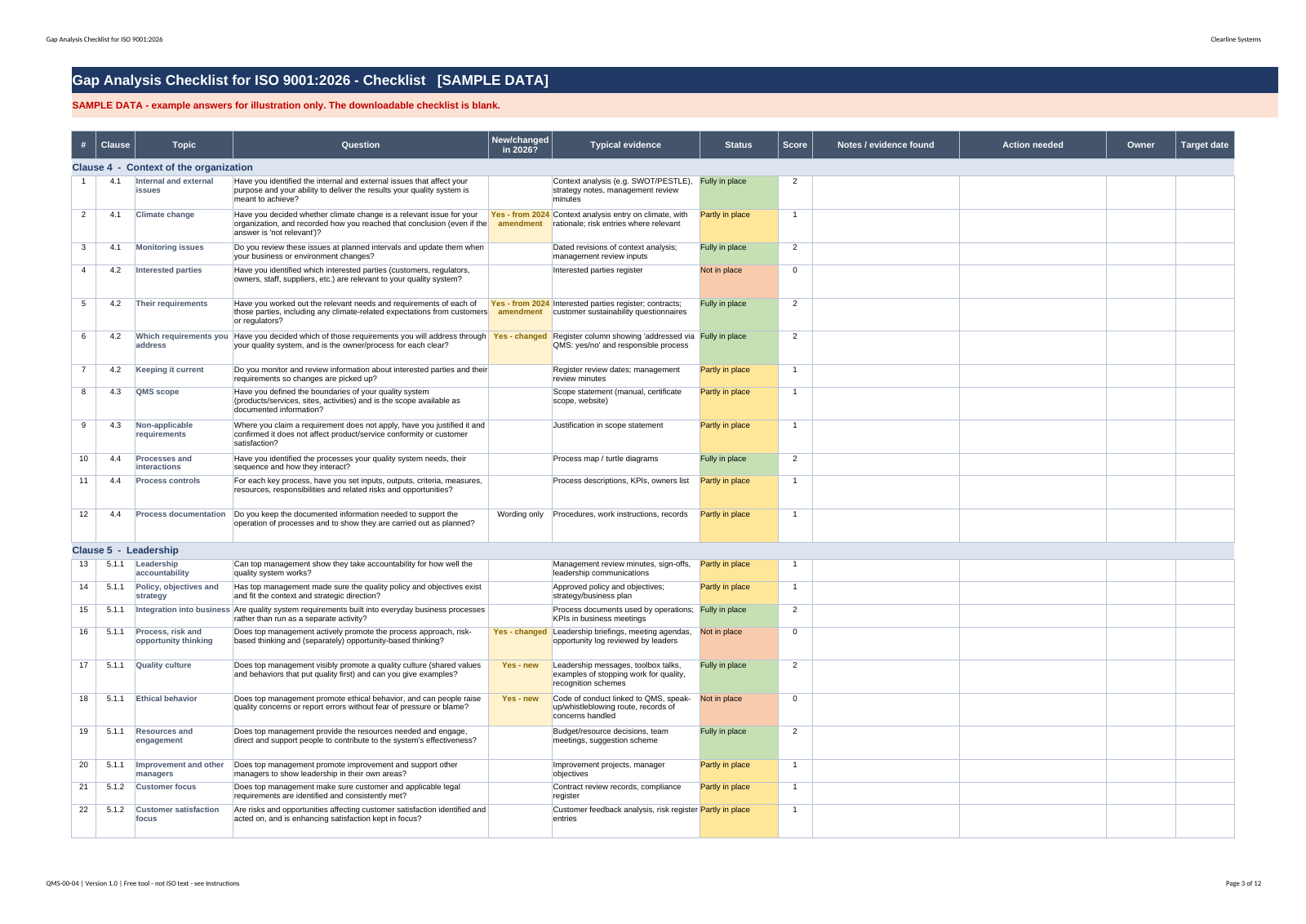Click the empty Action needed cell for Interested parties
This screenshot has height=924, width=1306.
(x=1033, y=281)
